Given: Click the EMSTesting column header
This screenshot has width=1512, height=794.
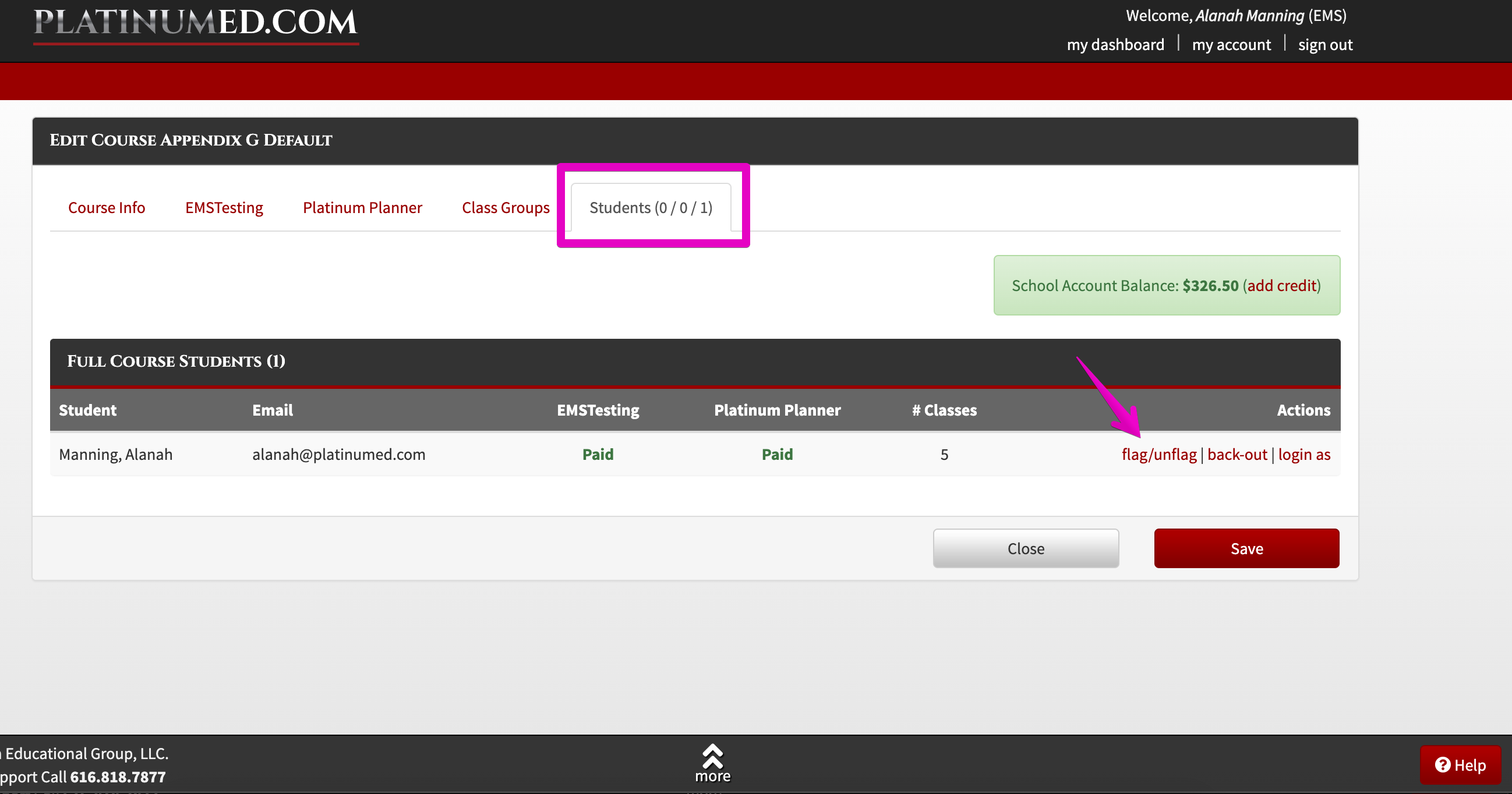Looking at the screenshot, I should [x=598, y=410].
